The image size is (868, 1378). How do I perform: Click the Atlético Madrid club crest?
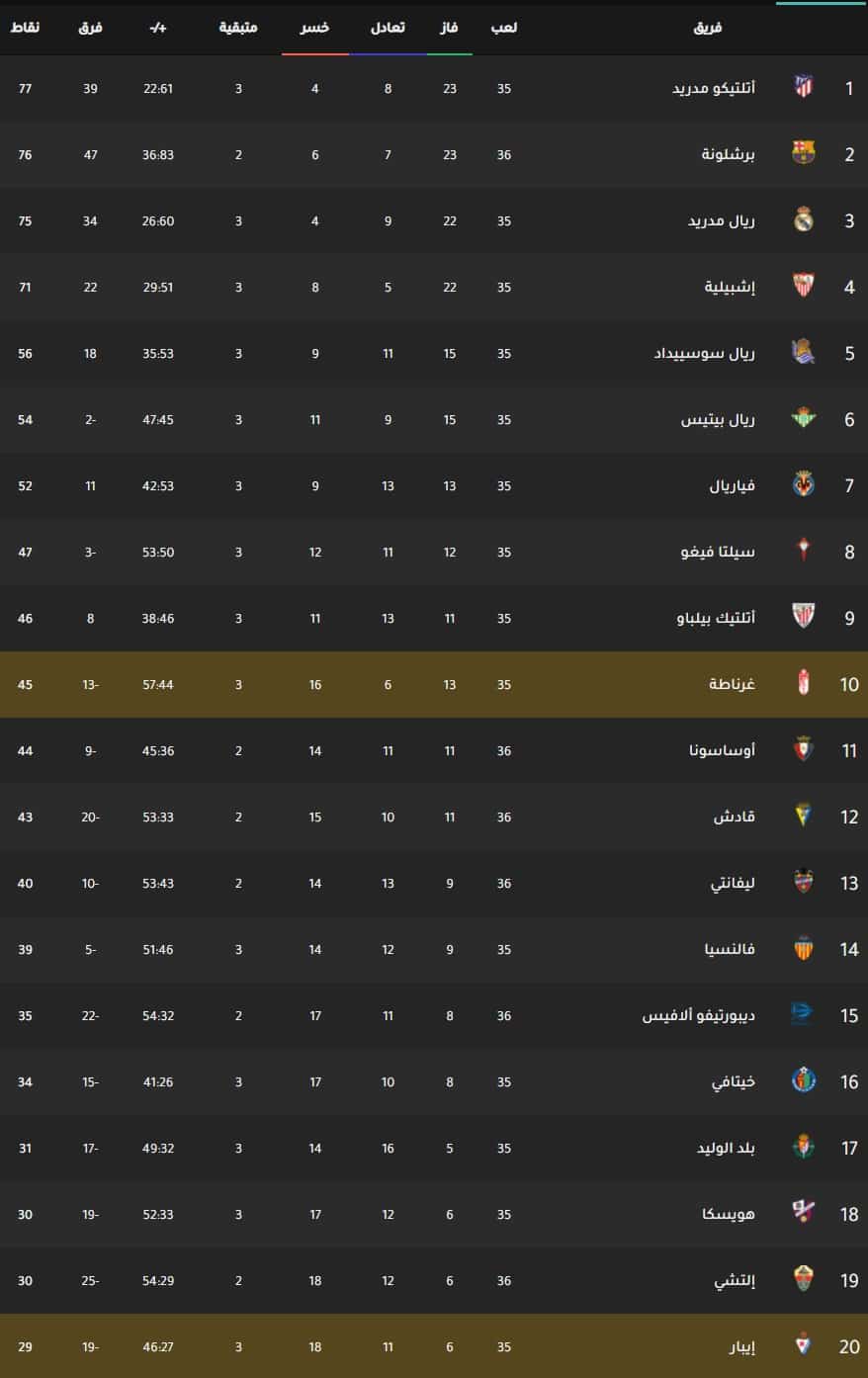point(804,87)
